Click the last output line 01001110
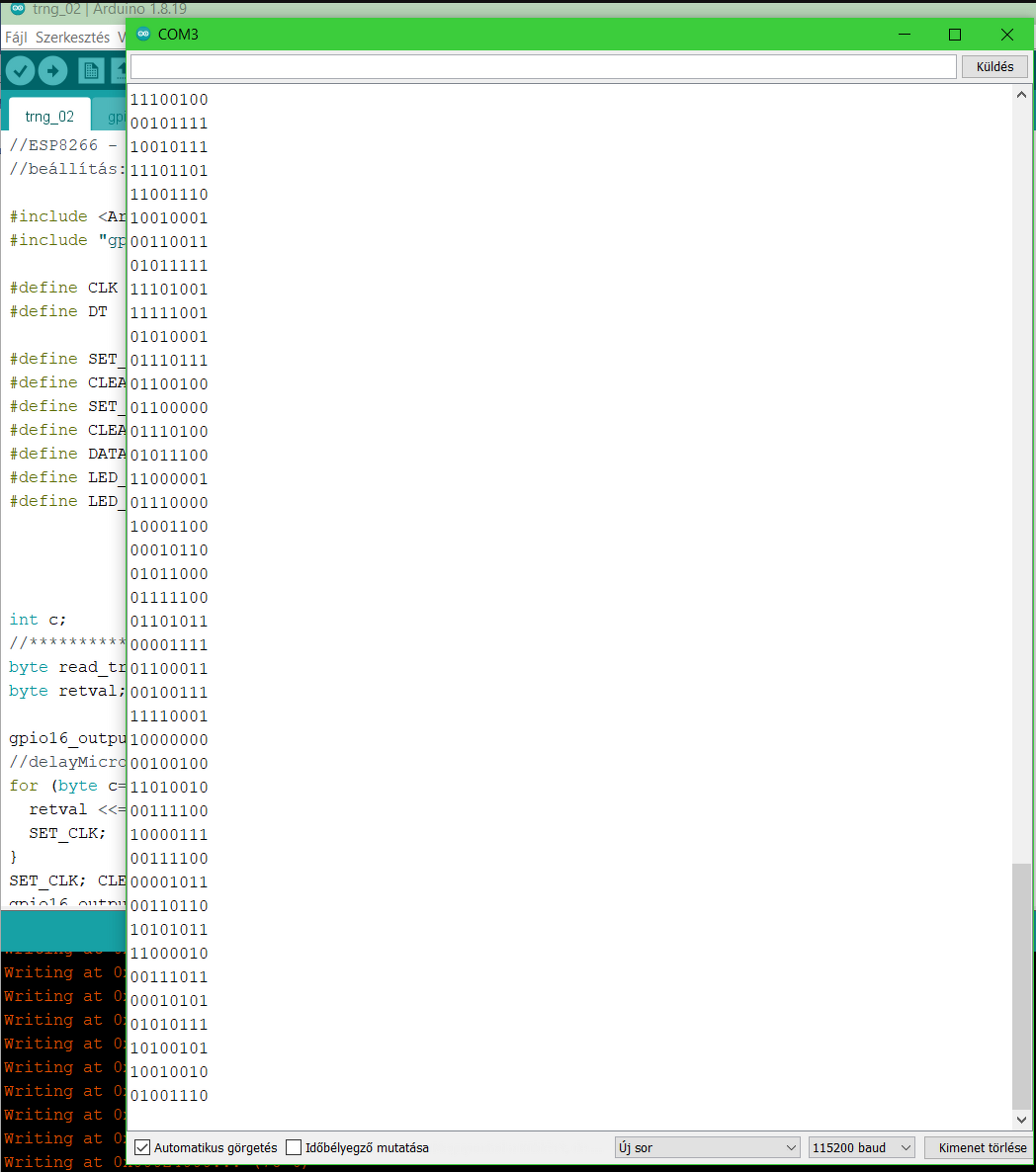 169,1096
